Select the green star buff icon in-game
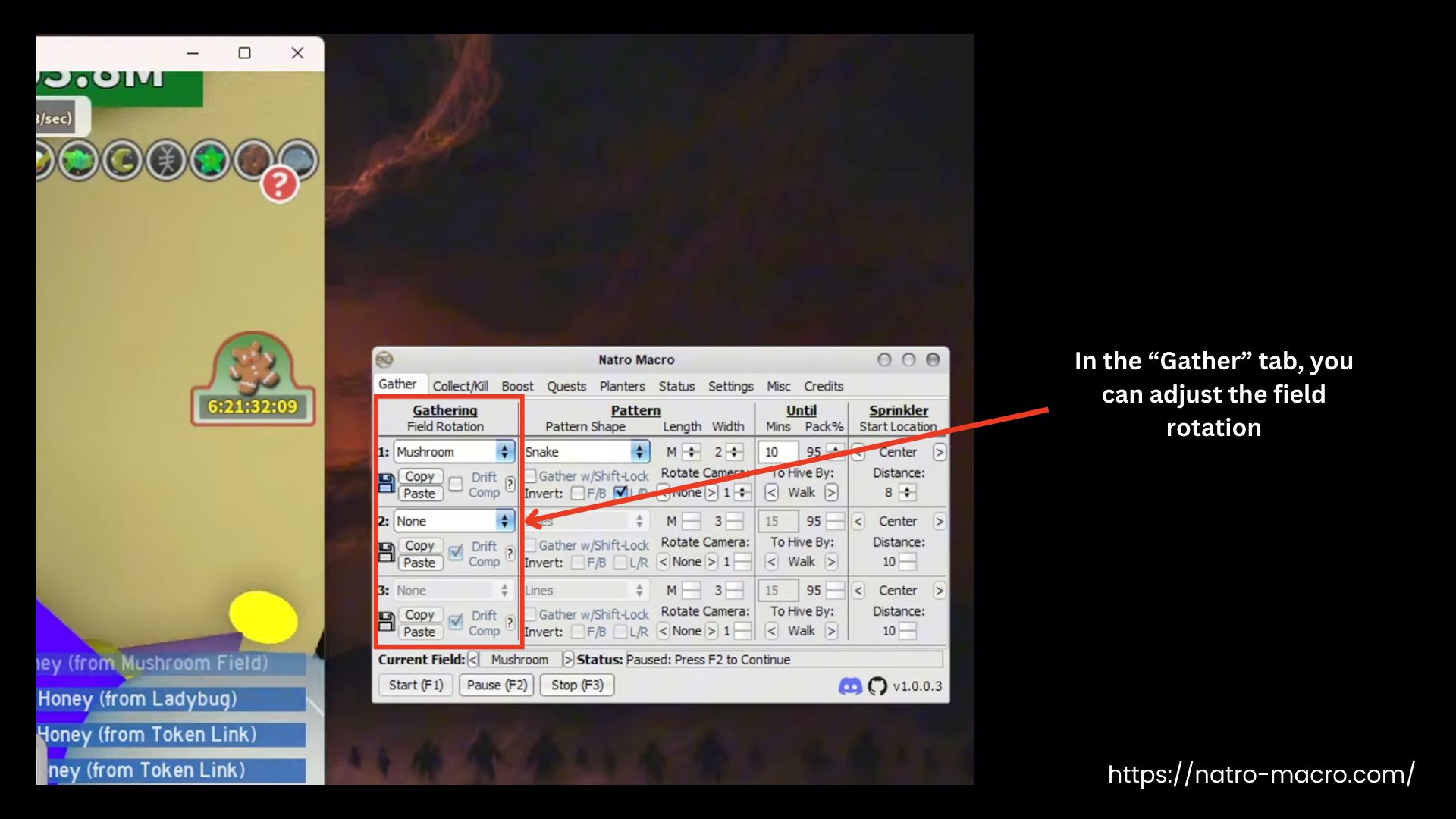 point(209,161)
